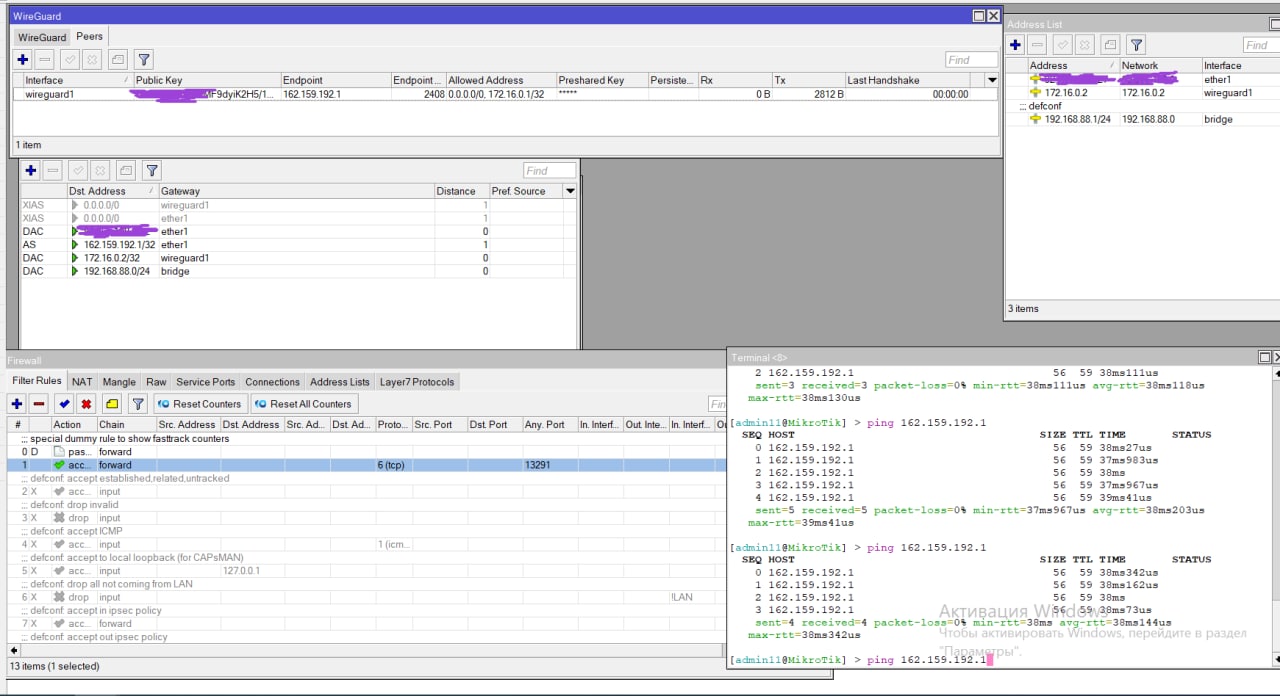
Task: Sort peers by Endpoint column header
Action: [335, 80]
